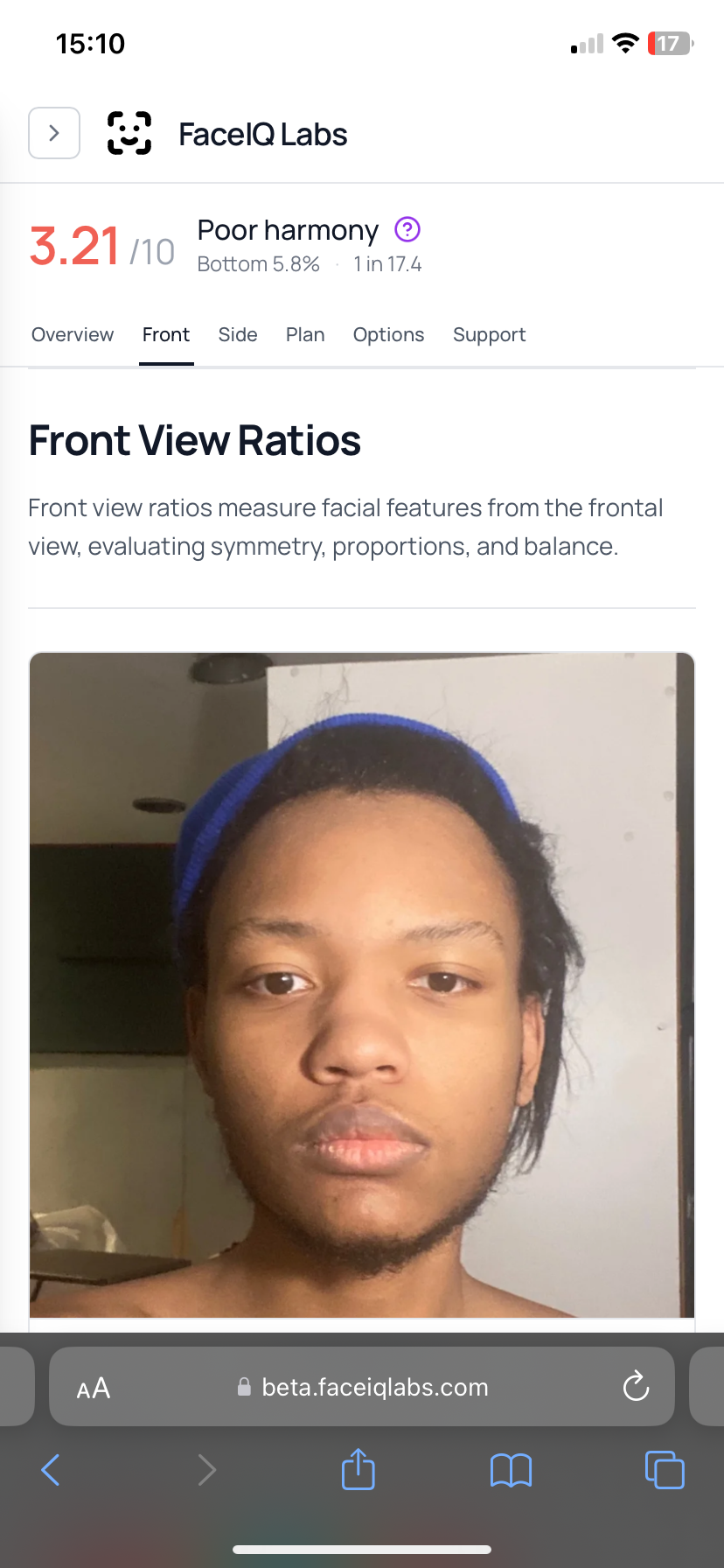Select the Front tab
The height and width of the screenshot is (1568, 724).
(x=166, y=335)
